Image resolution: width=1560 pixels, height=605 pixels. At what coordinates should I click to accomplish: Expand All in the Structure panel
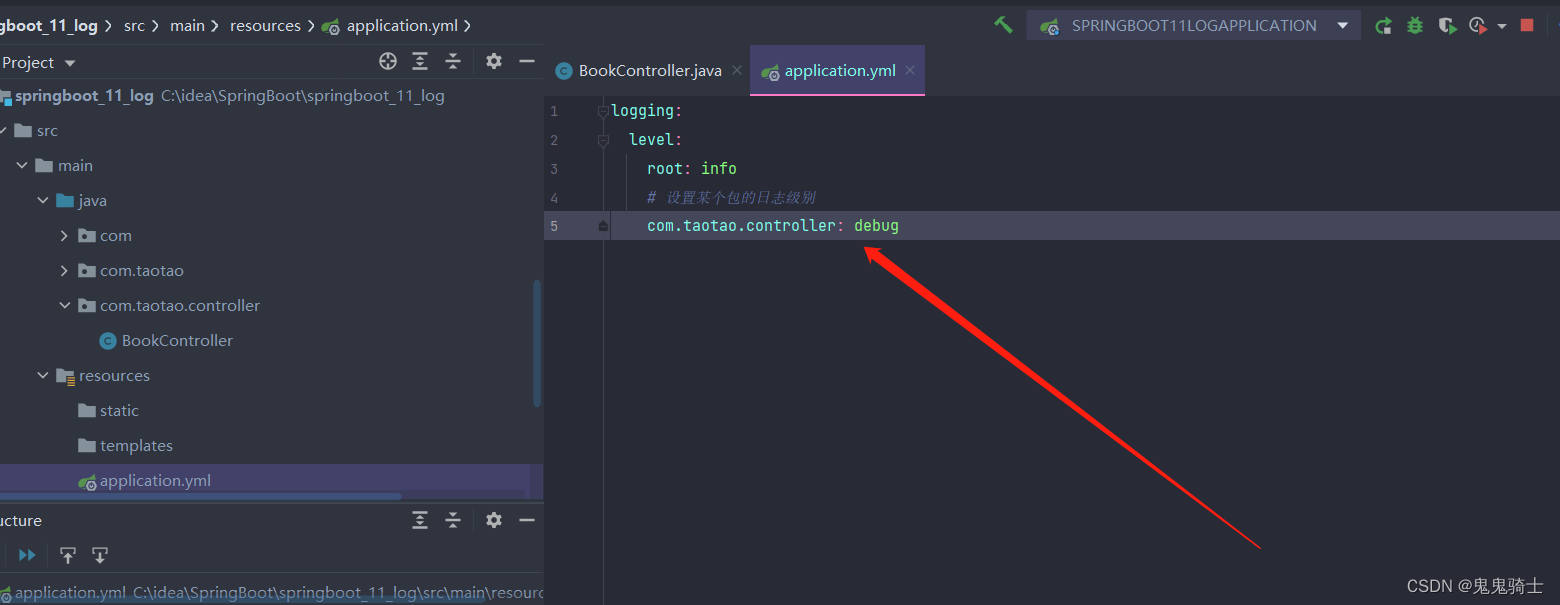[x=420, y=520]
